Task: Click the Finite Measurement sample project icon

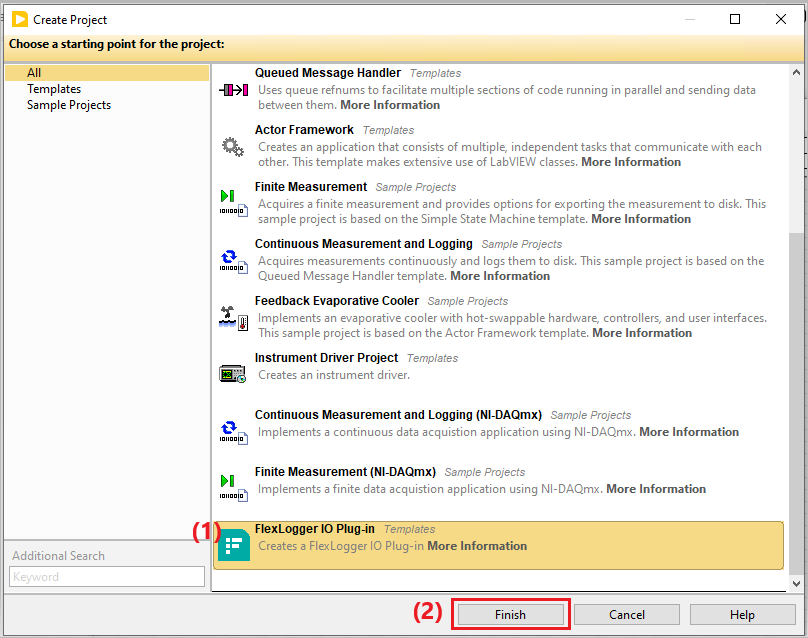Action: pyautogui.click(x=234, y=203)
